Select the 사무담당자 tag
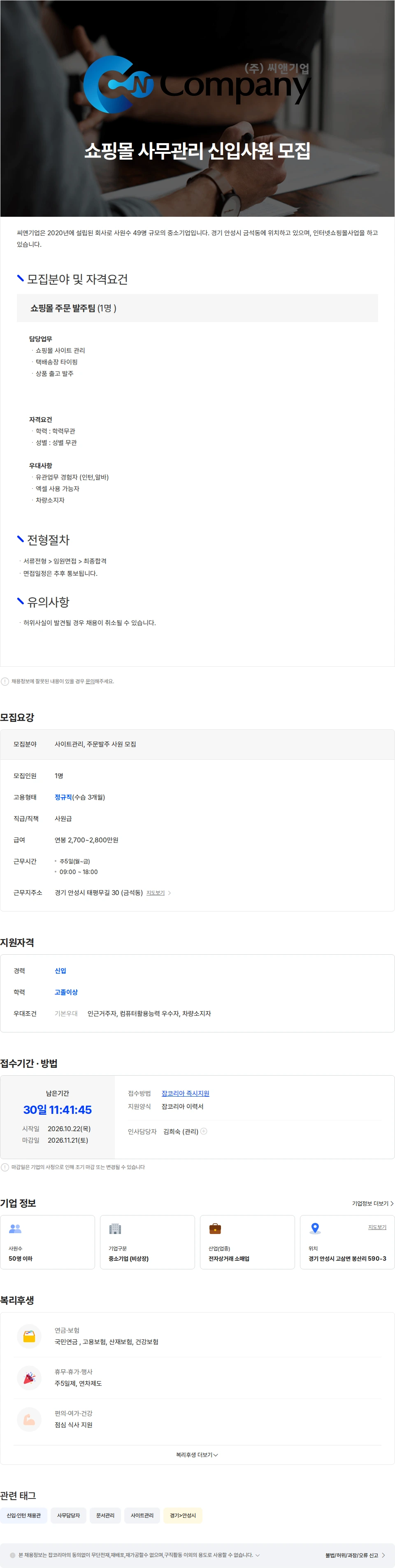Image resolution: width=395 pixels, height=1568 pixels. pos(68,1516)
